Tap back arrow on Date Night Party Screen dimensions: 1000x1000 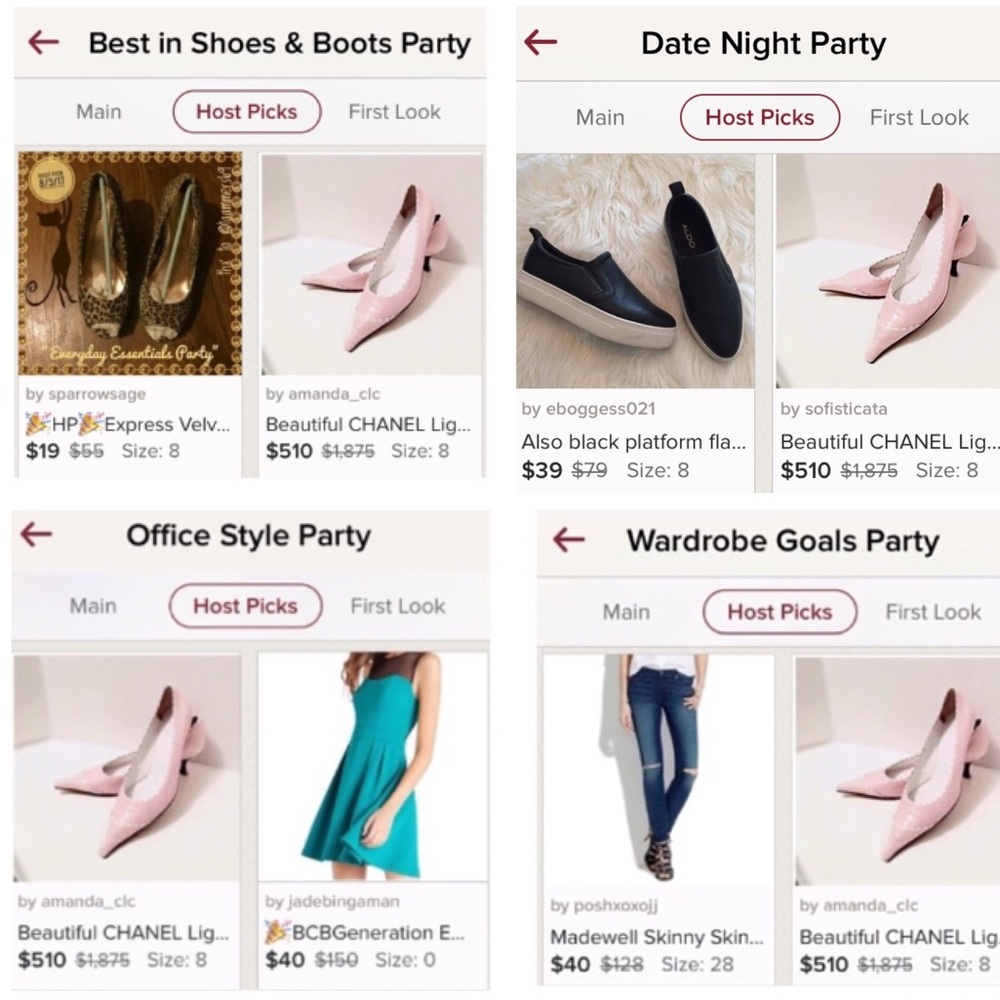pos(540,42)
